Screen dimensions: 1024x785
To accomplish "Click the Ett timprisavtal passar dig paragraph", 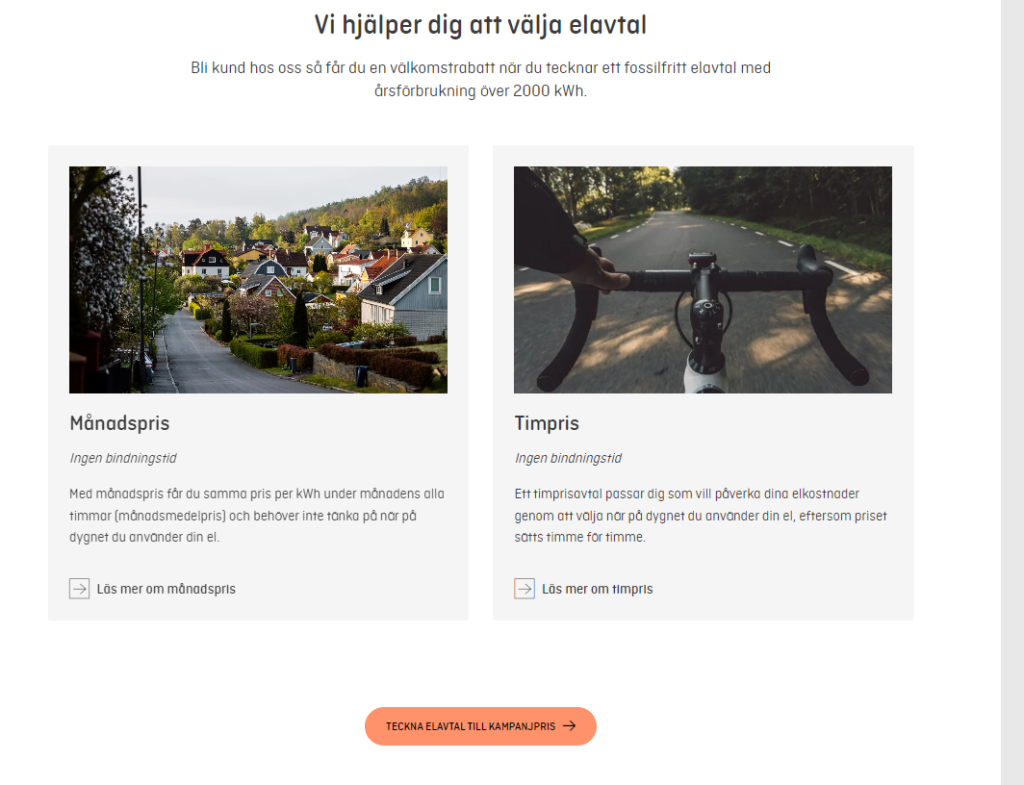I will pos(701,515).
